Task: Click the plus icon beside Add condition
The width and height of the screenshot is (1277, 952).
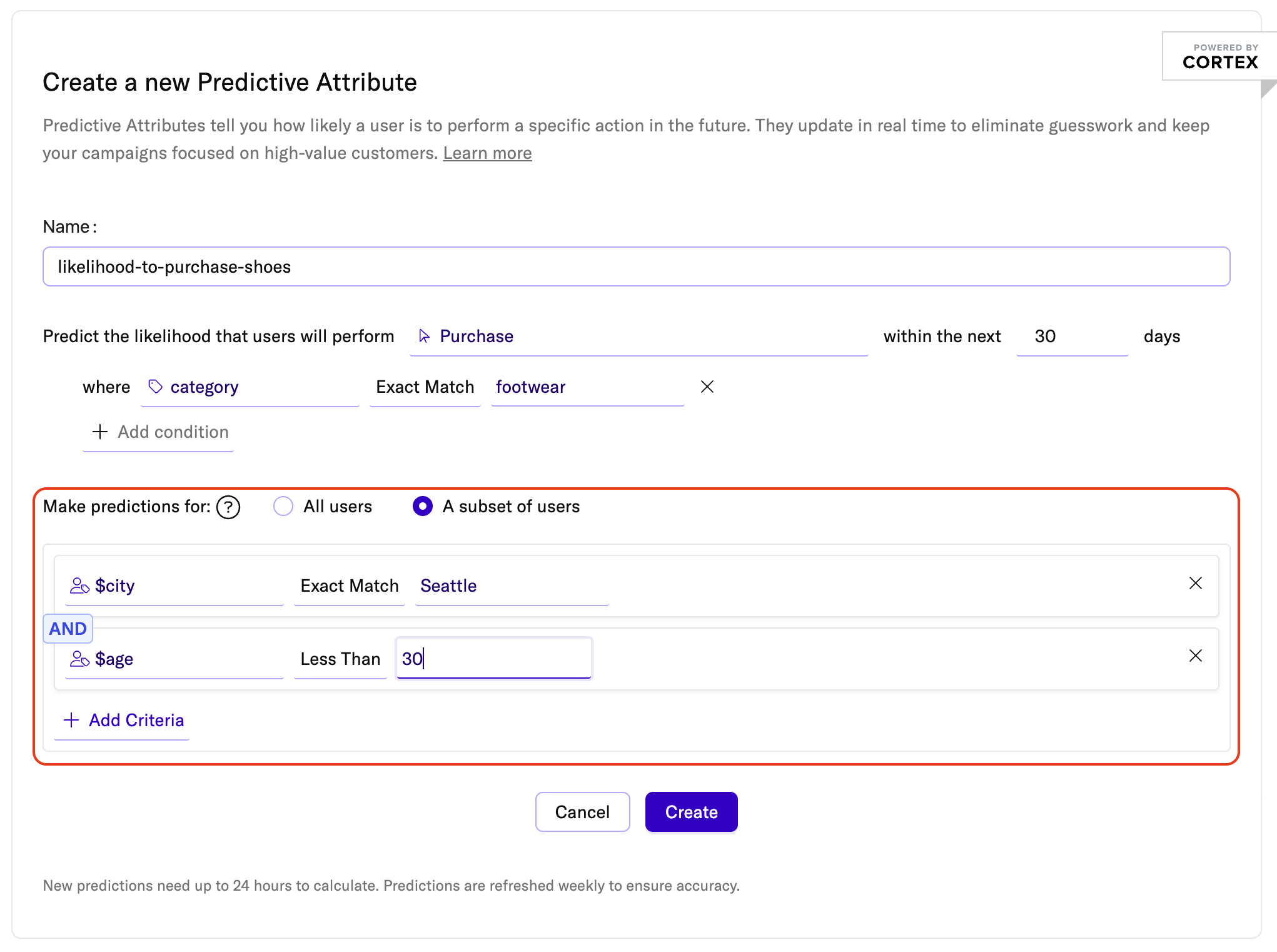Action: (x=100, y=432)
